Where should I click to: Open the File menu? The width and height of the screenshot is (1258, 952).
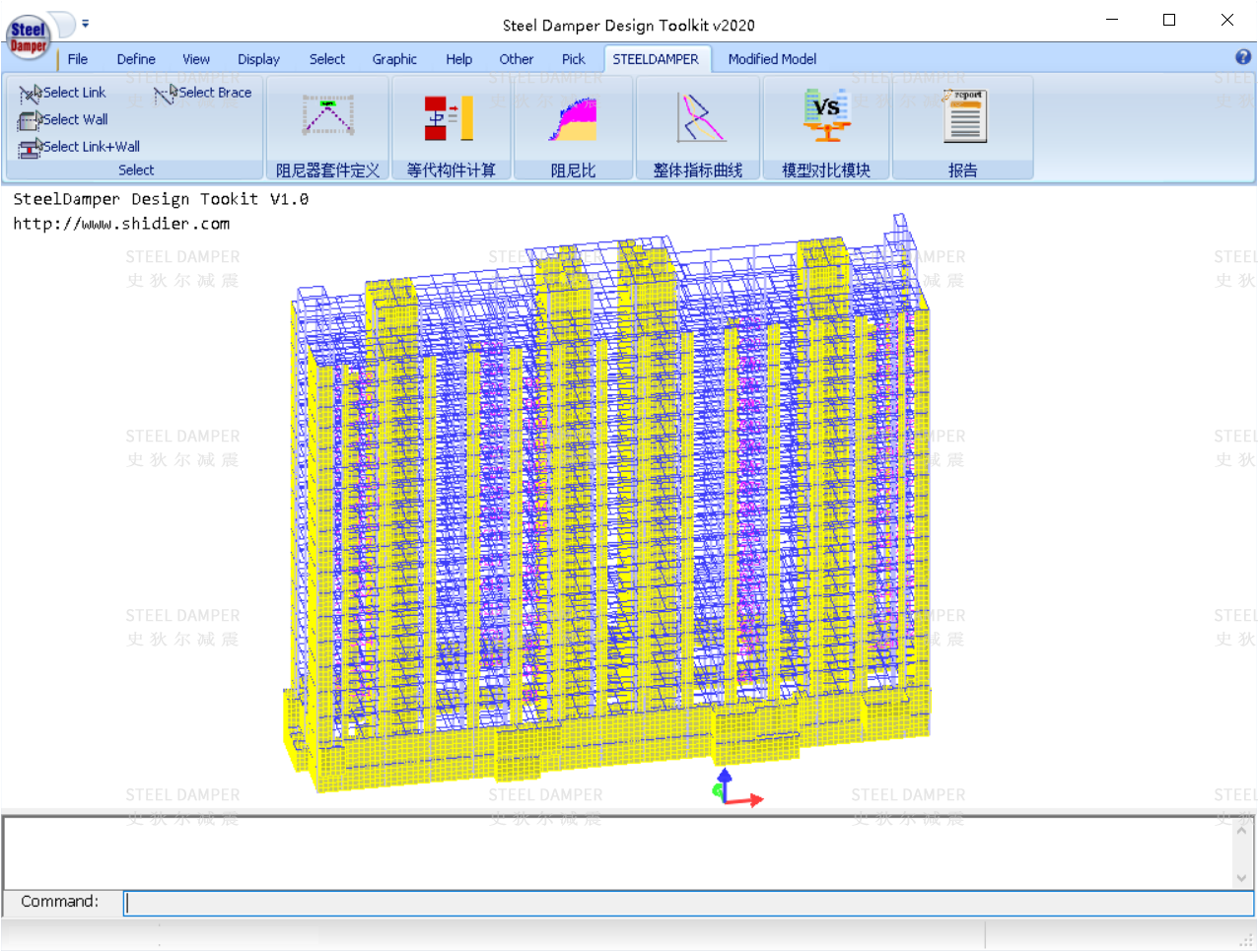click(x=78, y=59)
